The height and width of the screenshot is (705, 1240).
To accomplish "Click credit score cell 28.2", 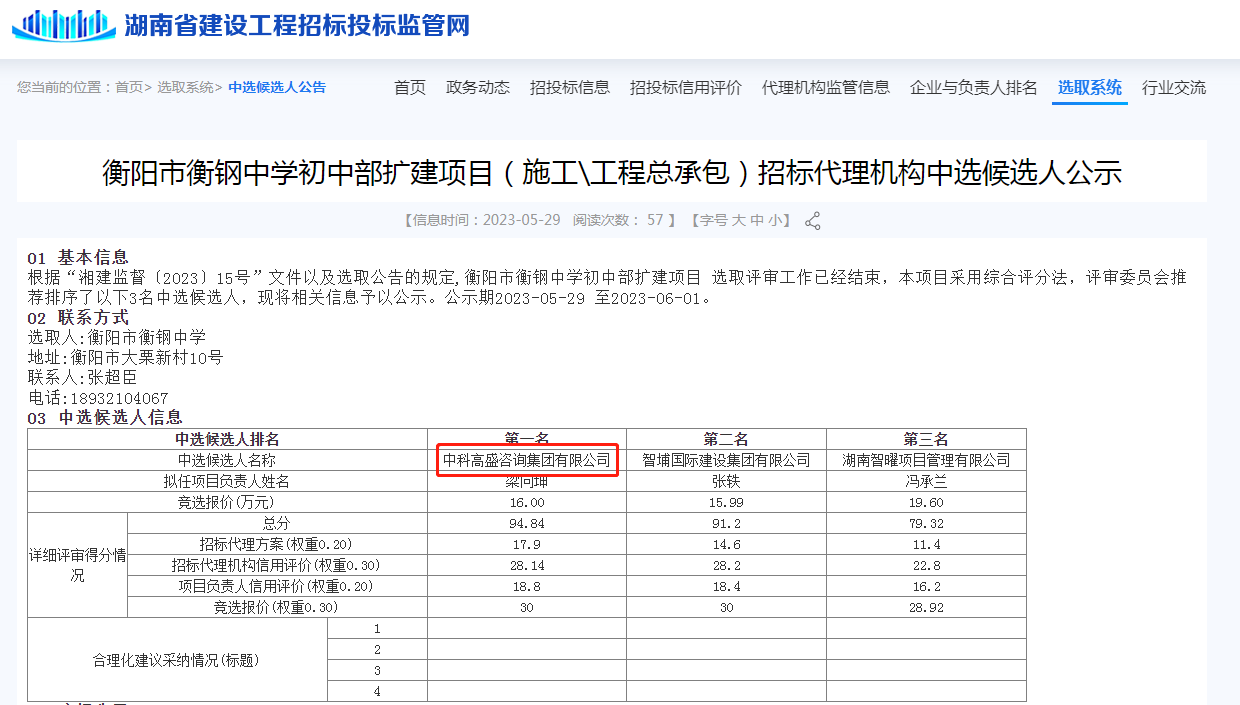I will [x=726, y=565].
